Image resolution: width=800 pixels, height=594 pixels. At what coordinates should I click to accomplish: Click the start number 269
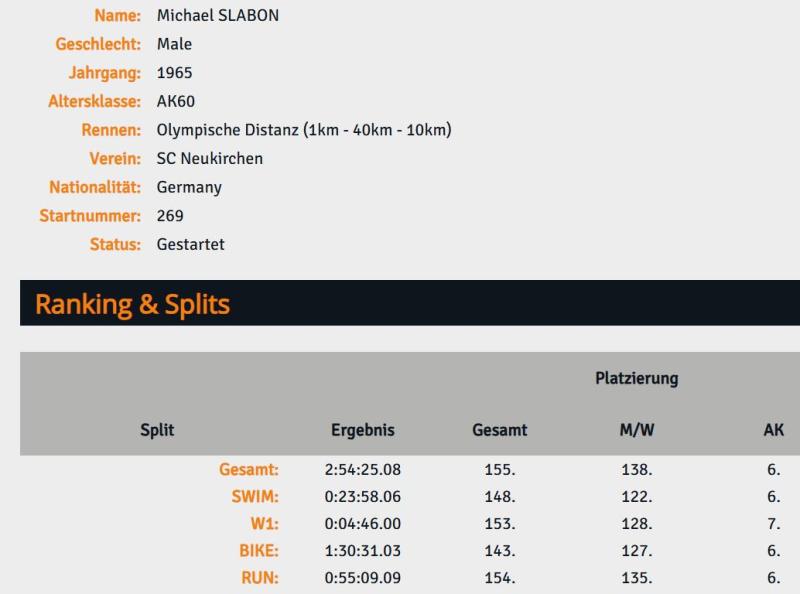coord(170,215)
